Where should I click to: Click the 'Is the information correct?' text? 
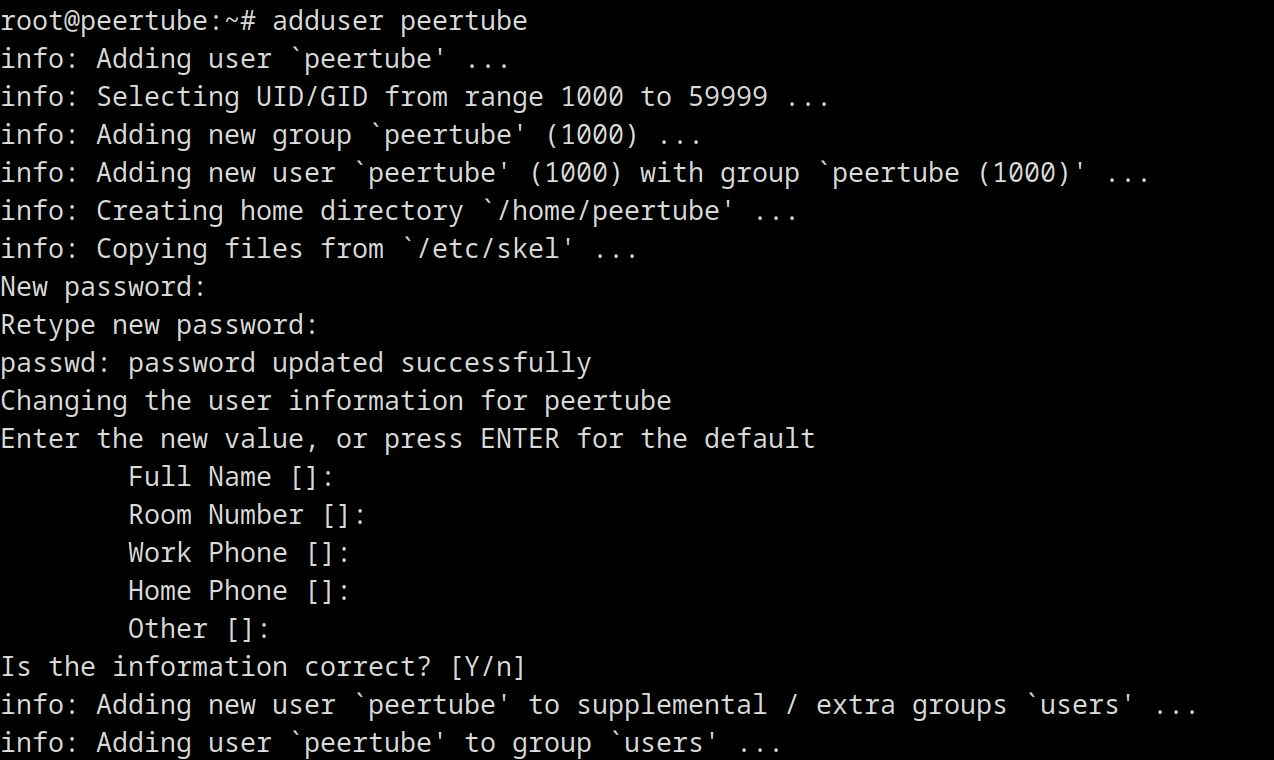tap(215, 667)
